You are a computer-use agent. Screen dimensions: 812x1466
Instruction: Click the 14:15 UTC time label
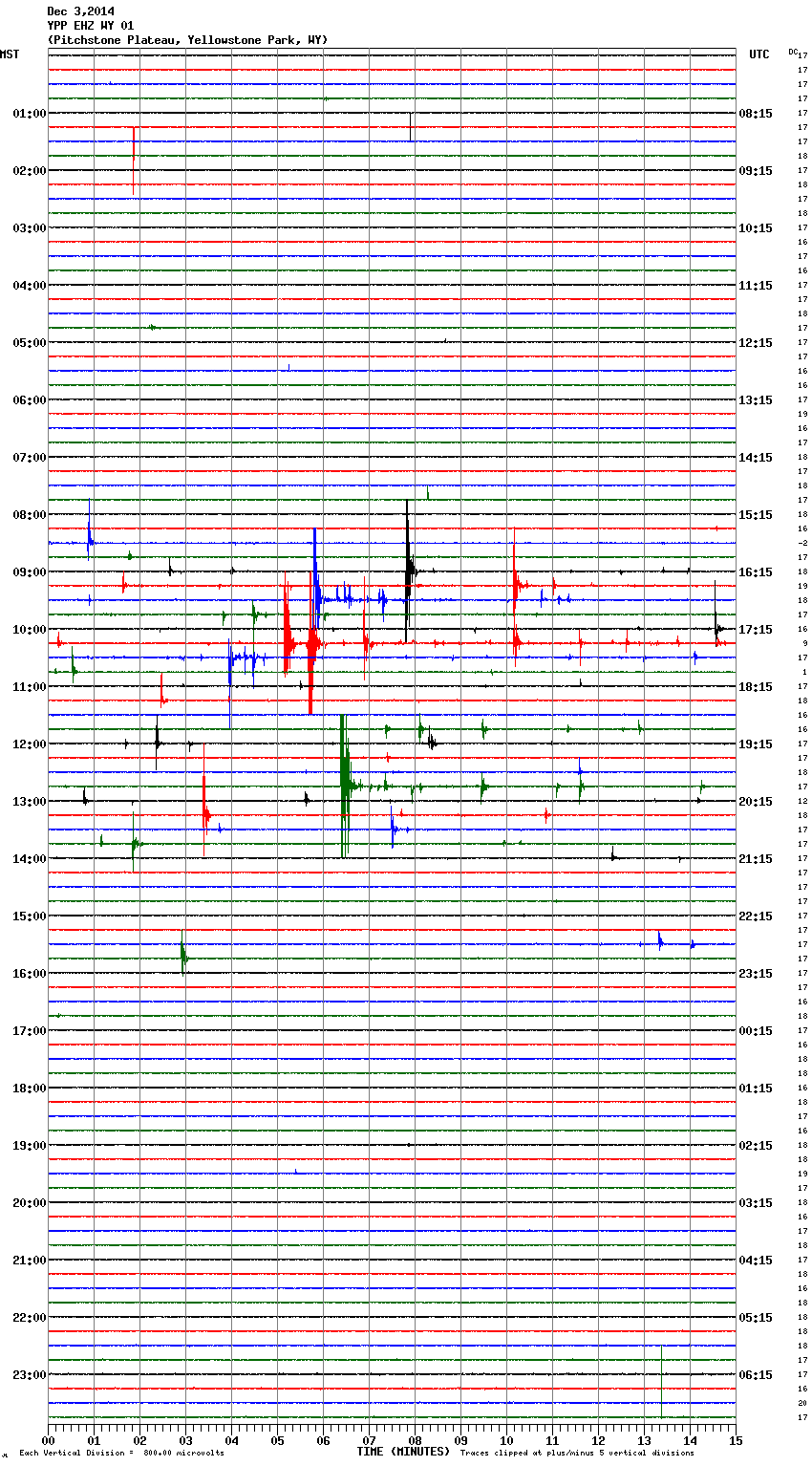click(756, 458)
